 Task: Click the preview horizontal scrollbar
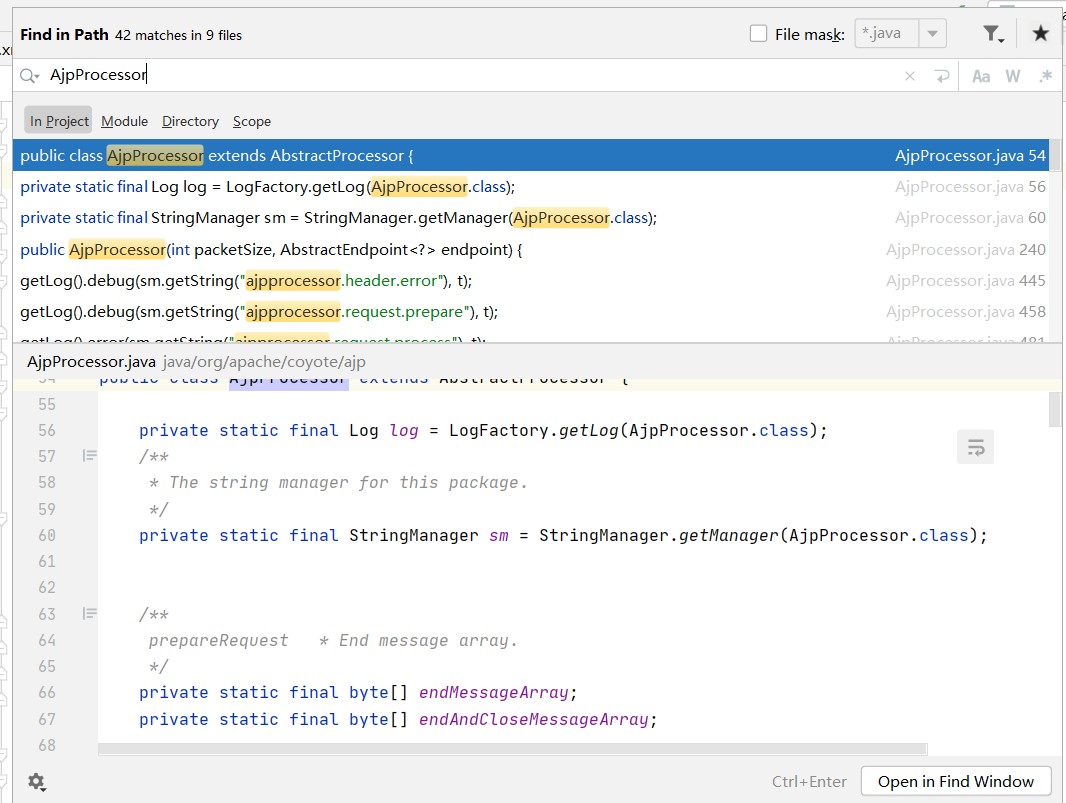pos(513,749)
